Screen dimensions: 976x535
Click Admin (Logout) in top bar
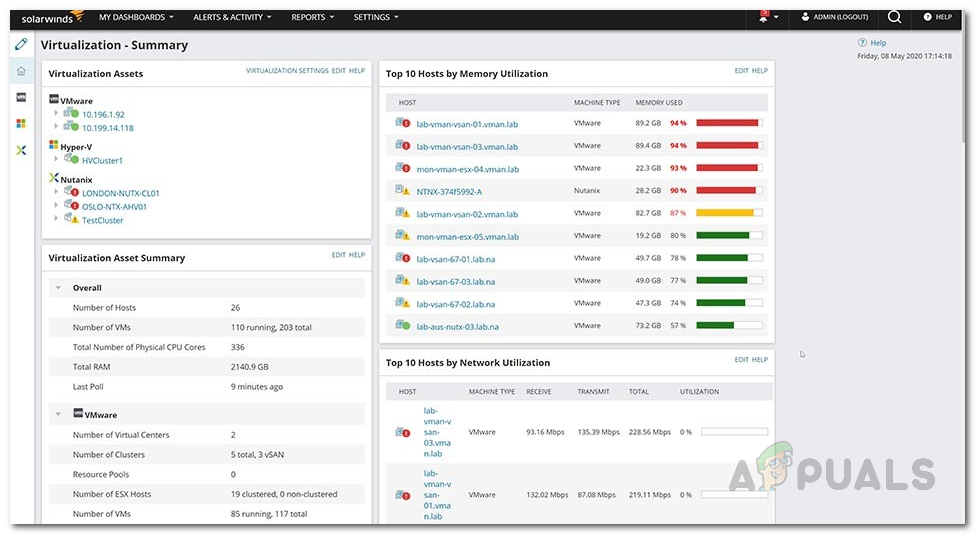pos(839,17)
